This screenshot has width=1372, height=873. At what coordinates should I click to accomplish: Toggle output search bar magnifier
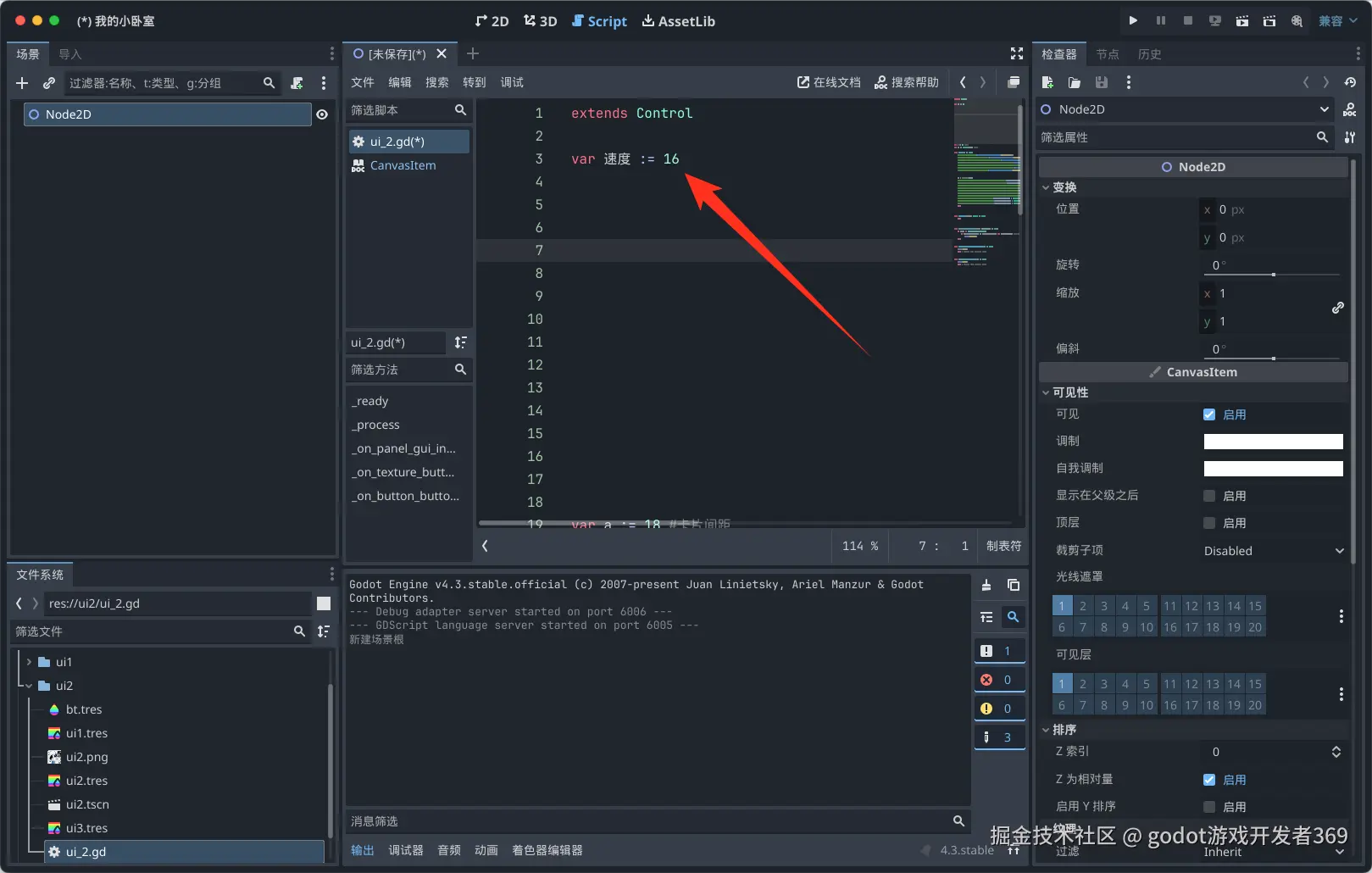pyautogui.click(x=1013, y=617)
